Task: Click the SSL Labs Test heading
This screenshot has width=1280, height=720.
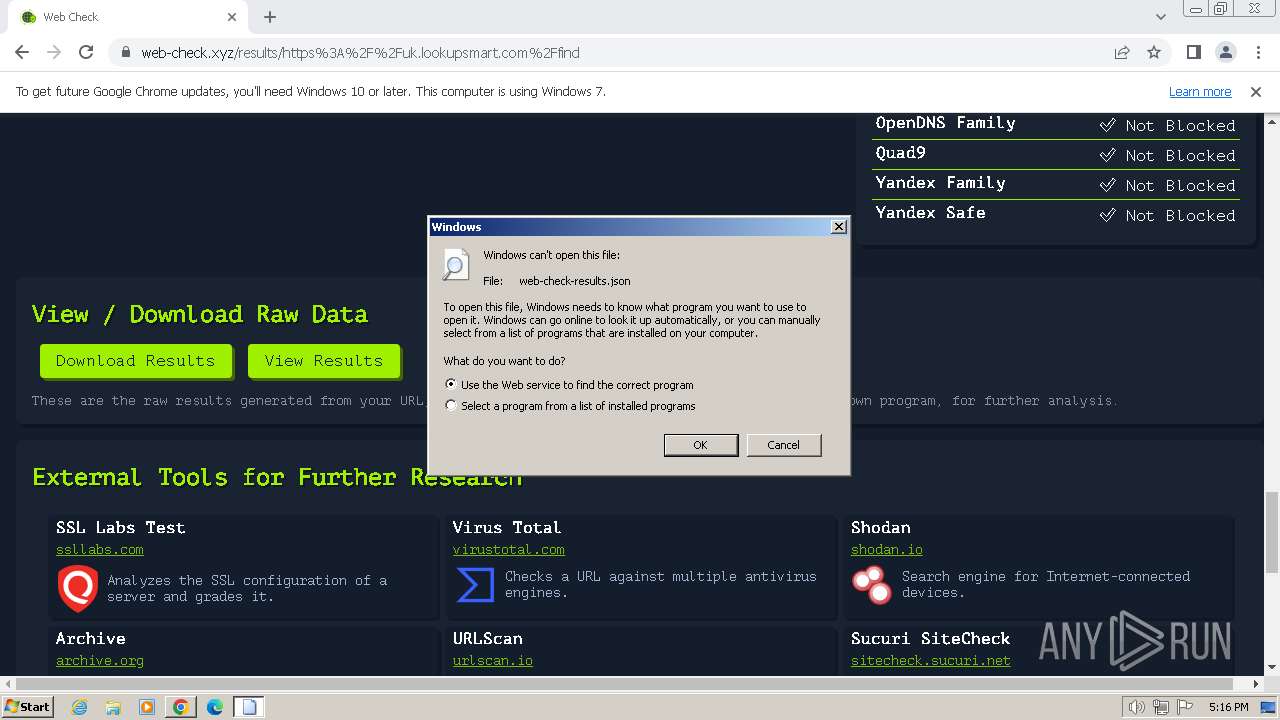Action: pyautogui.click(x=120, y=527)
